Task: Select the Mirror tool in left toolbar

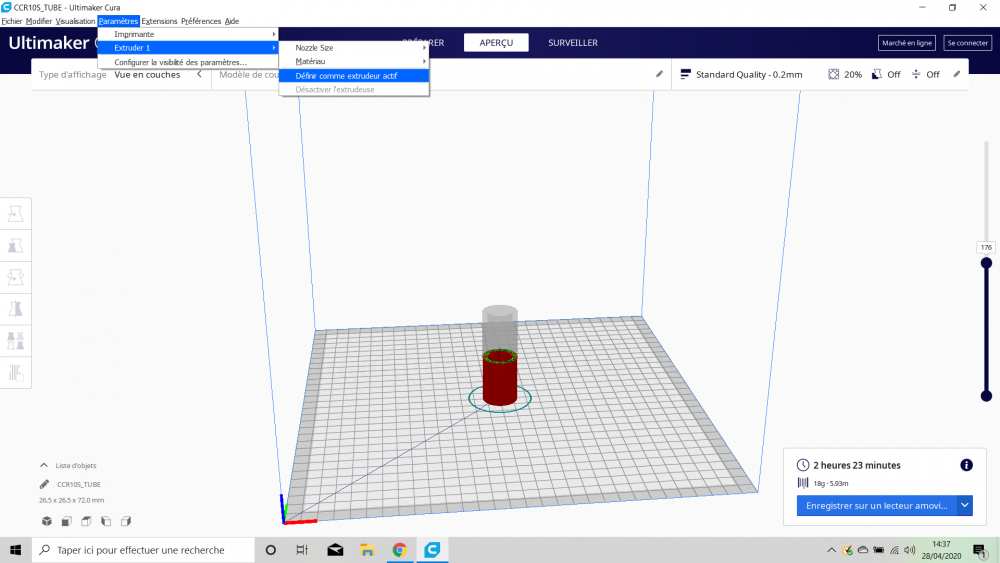Action: [15, 309]
